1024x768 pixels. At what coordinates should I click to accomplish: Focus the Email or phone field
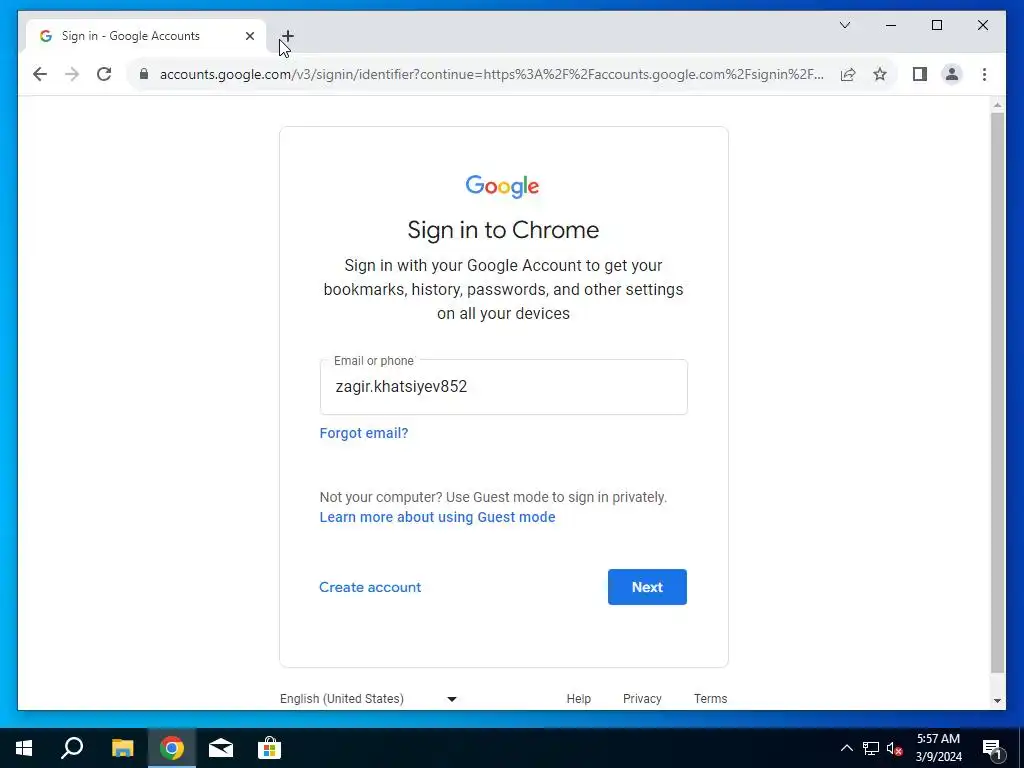(x=504, y=387)
